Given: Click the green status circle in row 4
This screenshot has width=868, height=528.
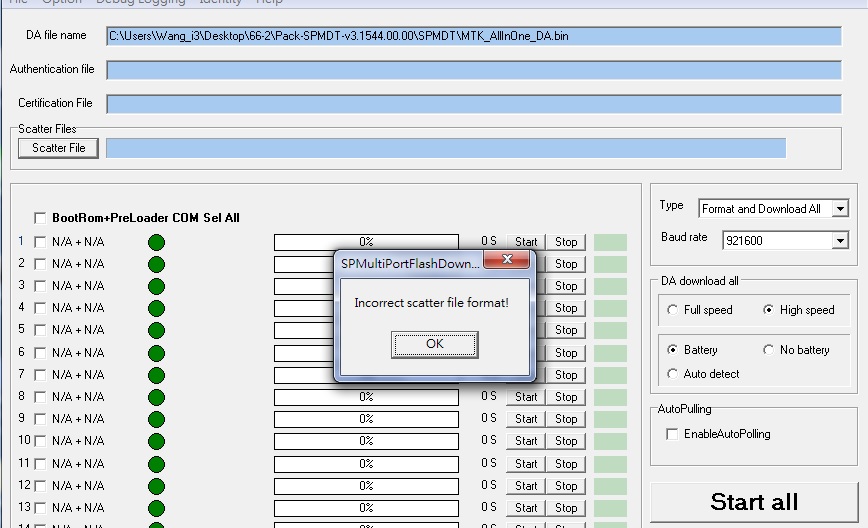Looking at the screenshot, I should point(156,308).
